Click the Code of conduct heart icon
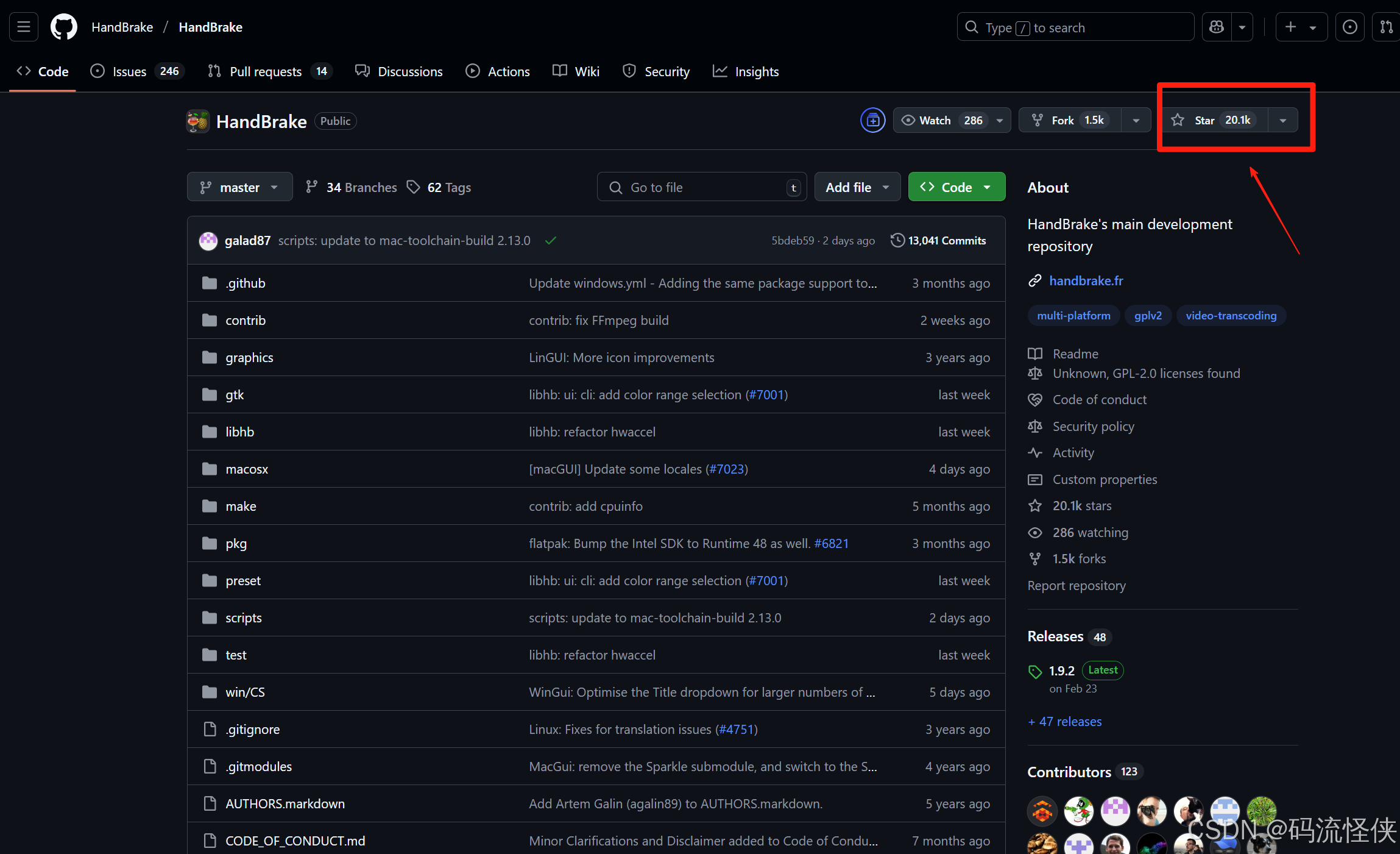 point(1035,400)
